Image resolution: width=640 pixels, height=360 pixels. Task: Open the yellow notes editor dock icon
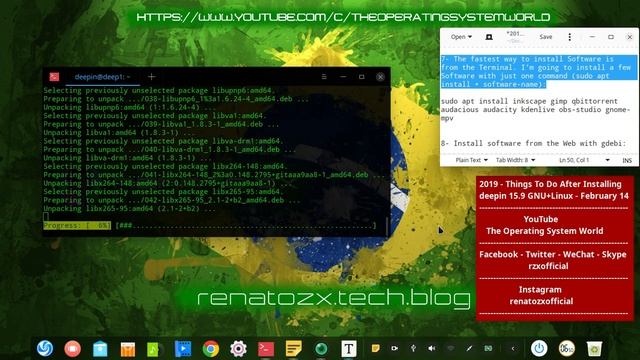coord(293,349)
